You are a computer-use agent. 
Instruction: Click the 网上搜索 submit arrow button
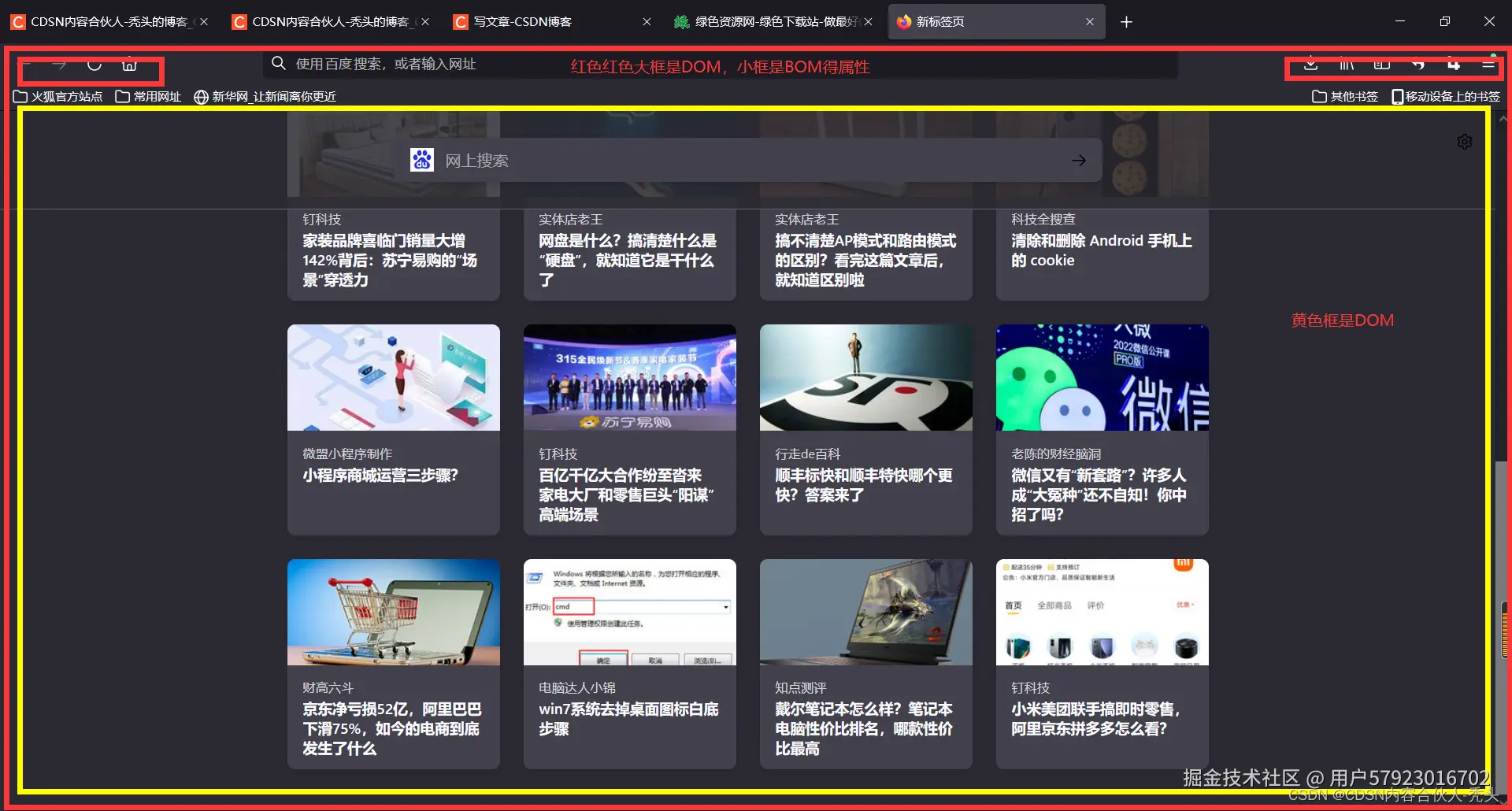[x=1078, y=160]
